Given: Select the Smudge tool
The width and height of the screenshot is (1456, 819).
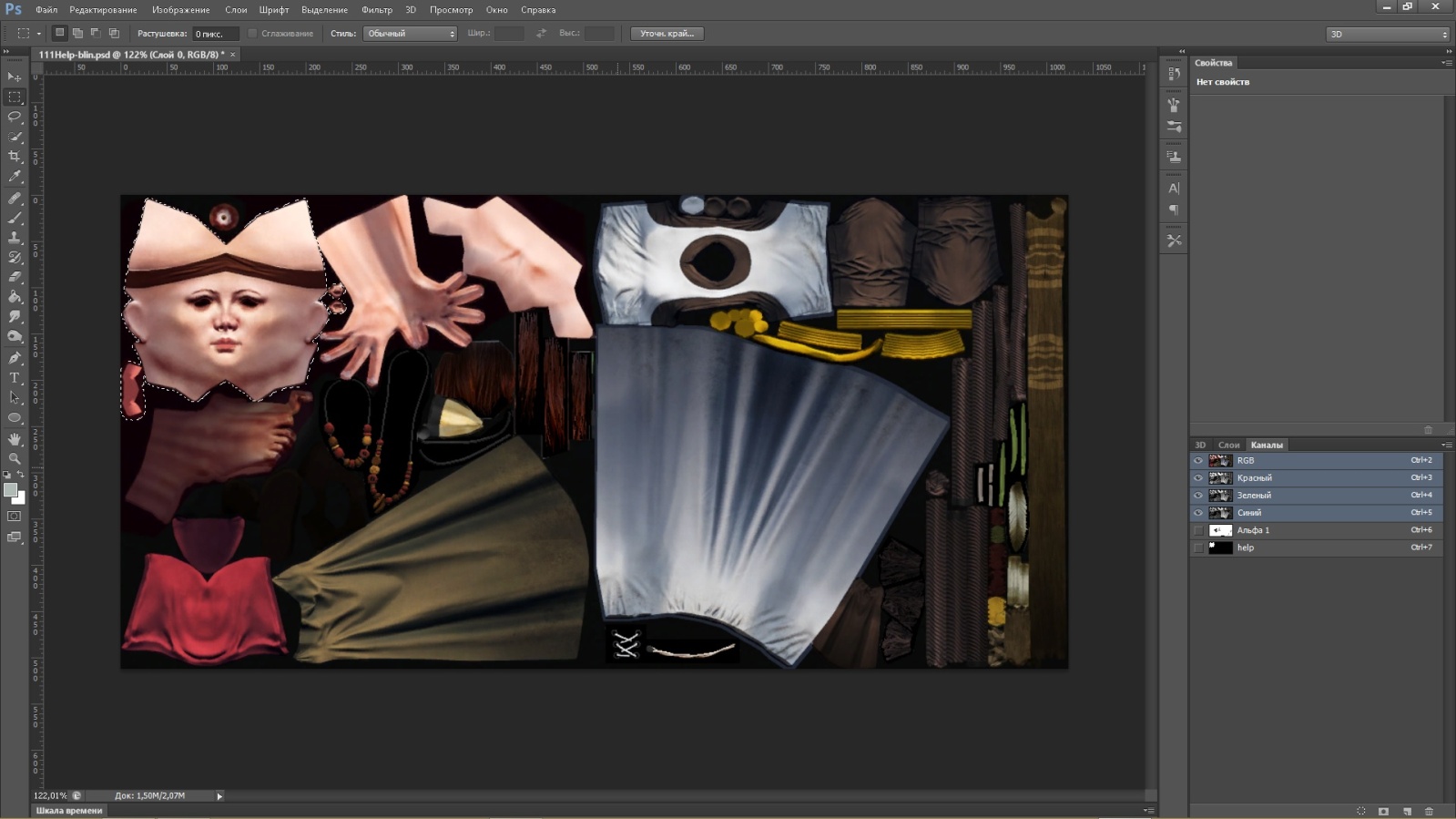Looking at the screenshot, I should pyautogui.click(x=15, y=317).
